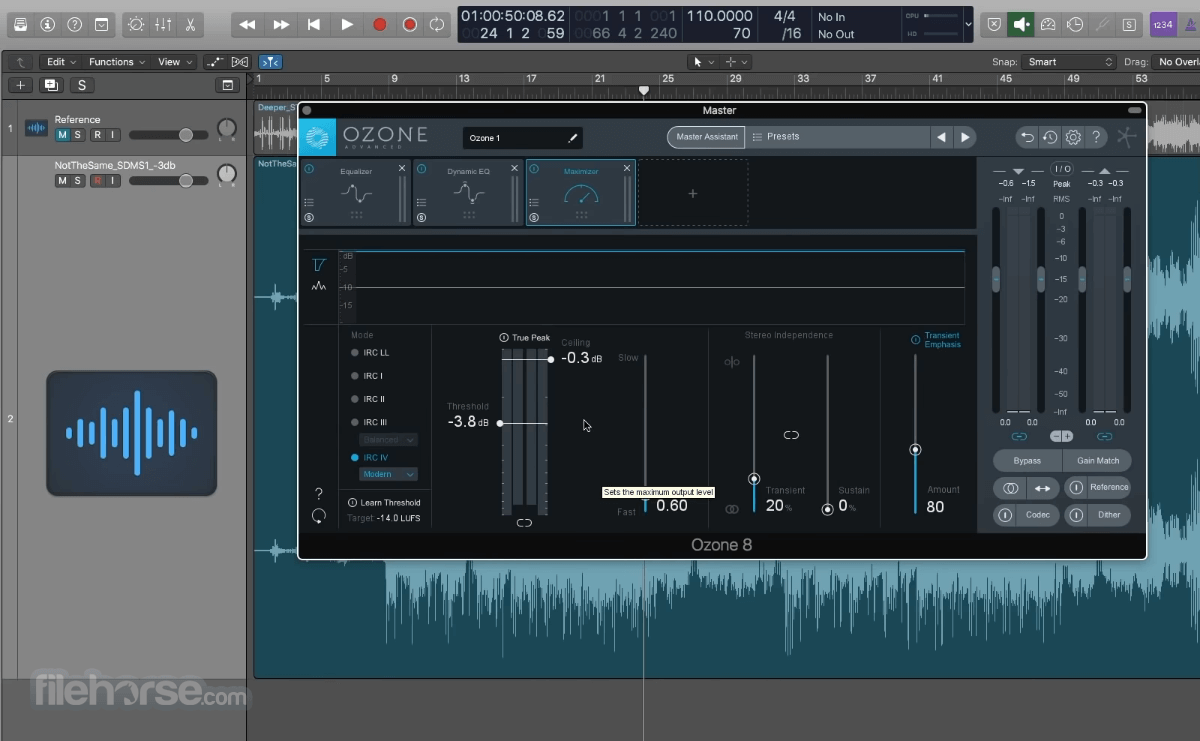
Task: Click the Gain Match button
Action: pyautogui.click(x=1097, y=461)
